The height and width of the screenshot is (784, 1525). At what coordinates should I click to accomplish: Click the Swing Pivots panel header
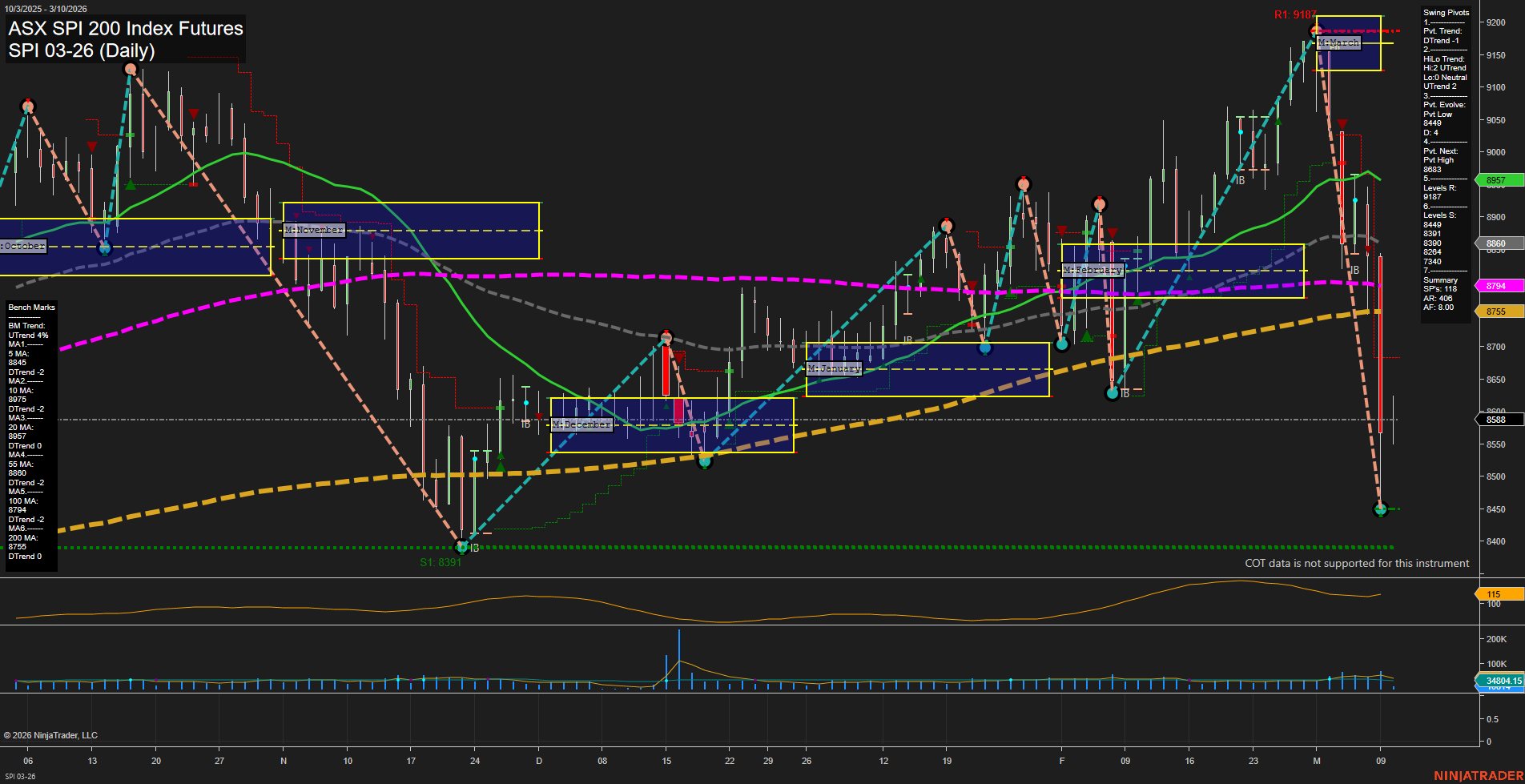pos(1447,12)
